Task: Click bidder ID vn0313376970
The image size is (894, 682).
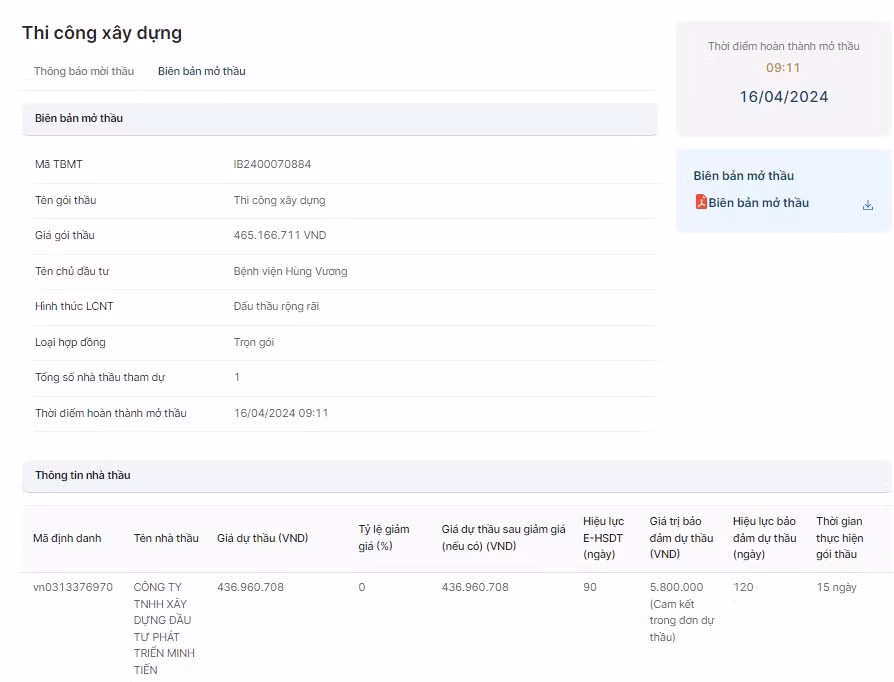Action: [73, 587]
